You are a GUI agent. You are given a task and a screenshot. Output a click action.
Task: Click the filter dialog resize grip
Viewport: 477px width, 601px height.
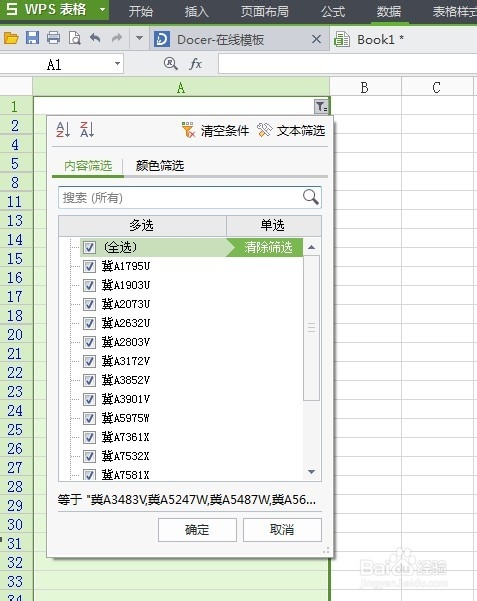(x=326, y=551)
